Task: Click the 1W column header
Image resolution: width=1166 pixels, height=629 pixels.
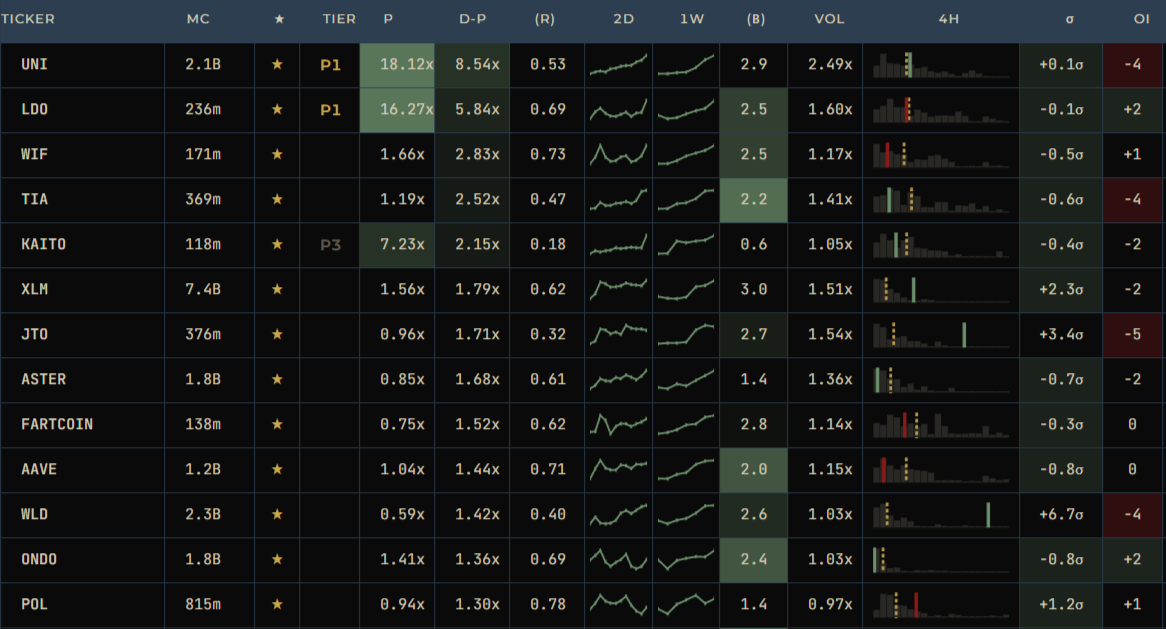Action: coord(692,19)
